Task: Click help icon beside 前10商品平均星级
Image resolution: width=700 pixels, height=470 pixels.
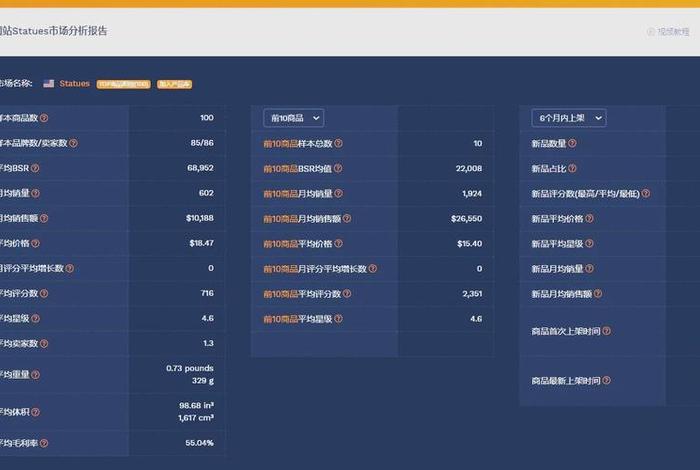Action: 338,319
